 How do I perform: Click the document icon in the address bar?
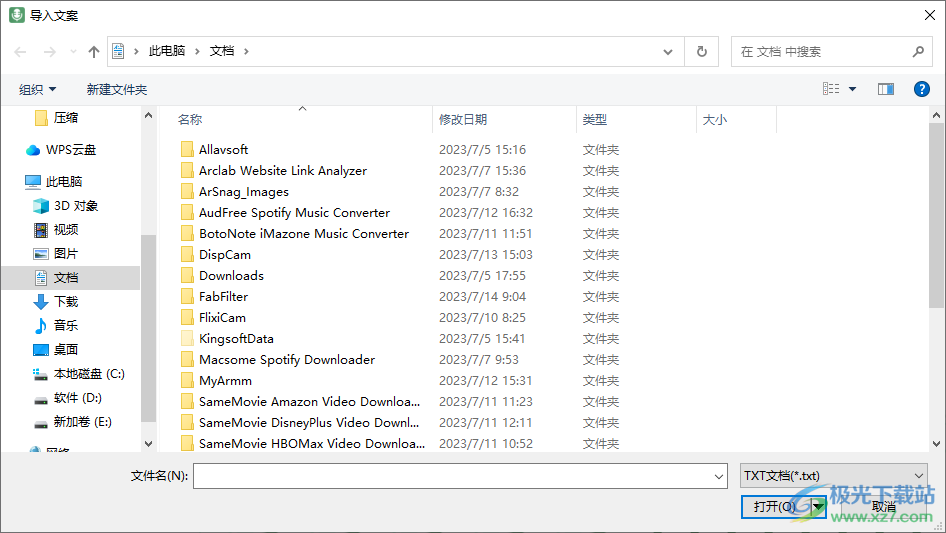[x=119, y=51]
